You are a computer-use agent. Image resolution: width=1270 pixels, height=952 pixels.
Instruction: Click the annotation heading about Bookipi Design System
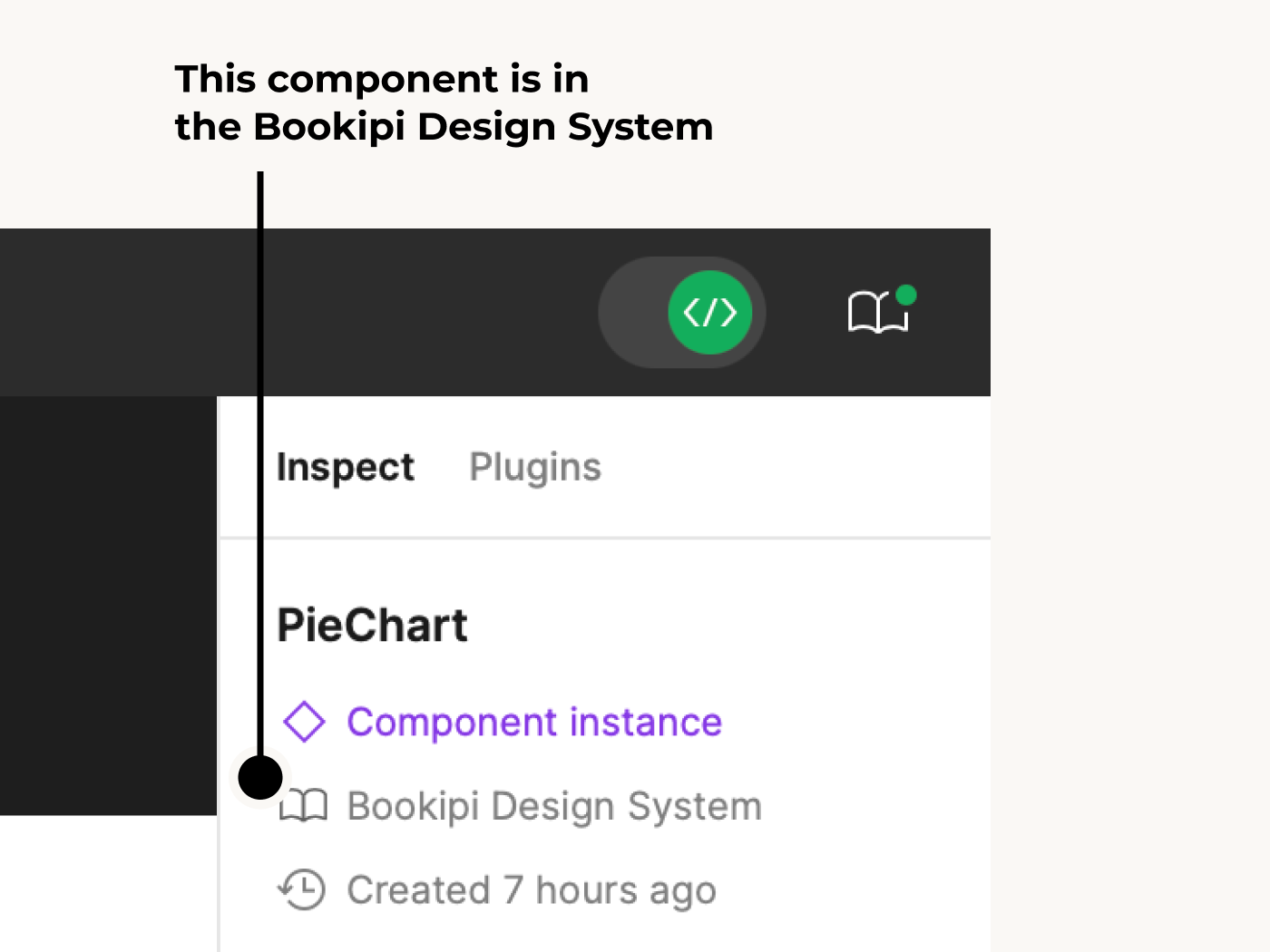pyautogui.click(x=444, y=102)
